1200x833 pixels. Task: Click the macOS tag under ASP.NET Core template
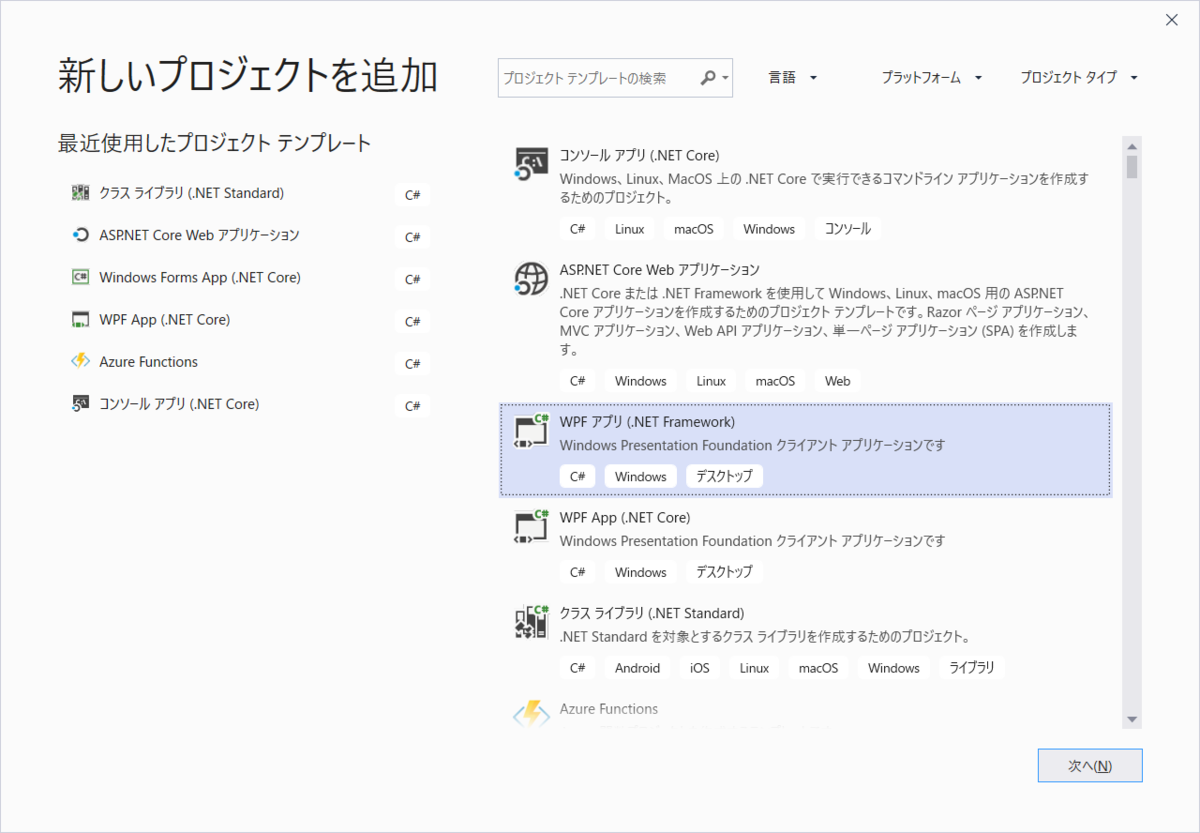coord(775,381)
